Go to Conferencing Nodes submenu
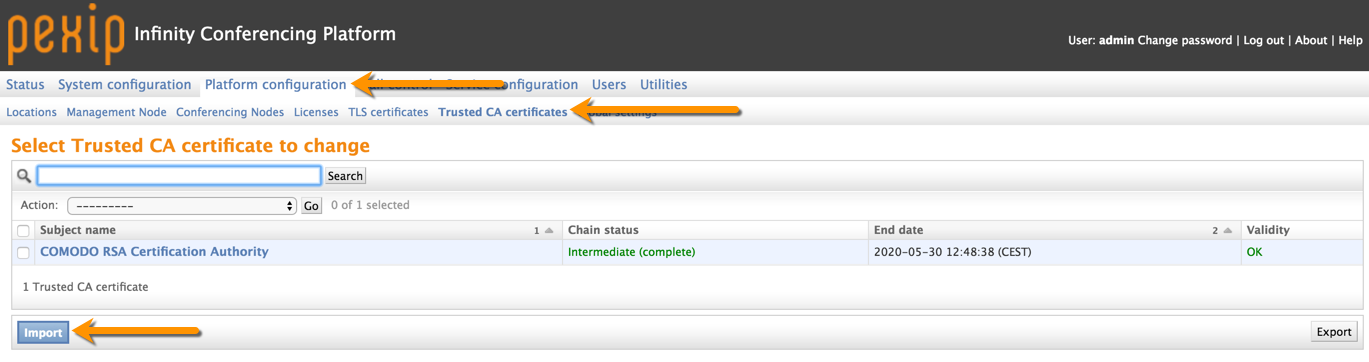This screenshot has height=362, width=1369. click(230, 112)
